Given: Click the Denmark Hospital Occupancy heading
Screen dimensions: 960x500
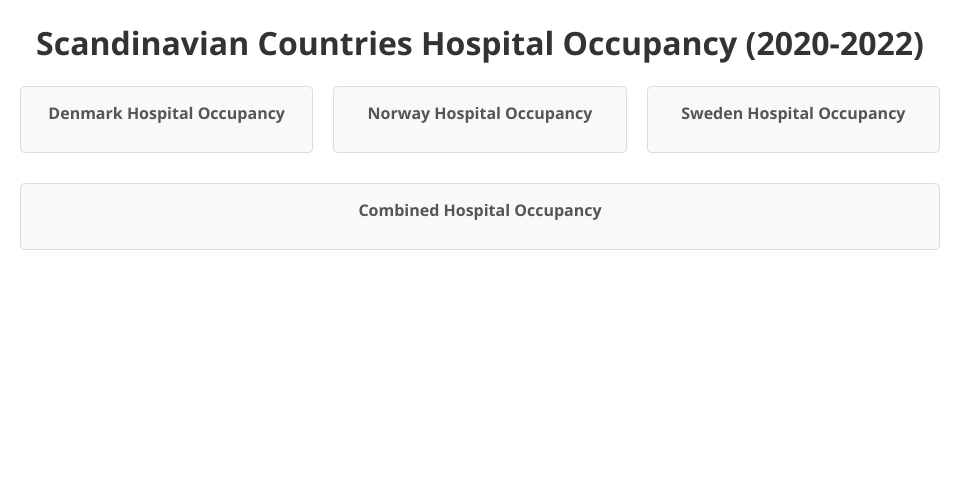Looking at the screenshot, I should pos(166,114).
